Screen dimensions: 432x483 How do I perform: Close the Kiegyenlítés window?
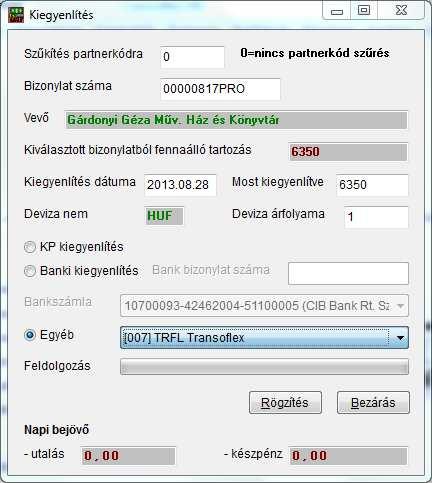coord(401,11)
